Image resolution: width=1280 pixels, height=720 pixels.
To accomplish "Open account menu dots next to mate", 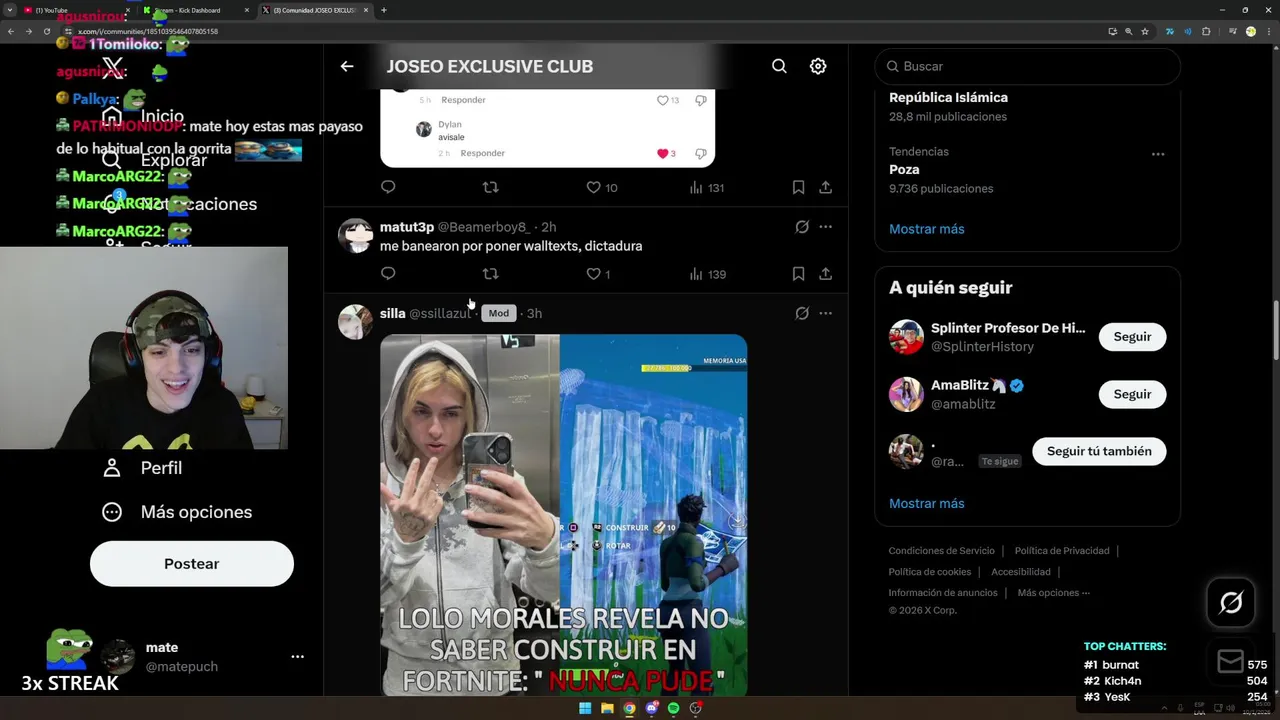I will [297, 657].
